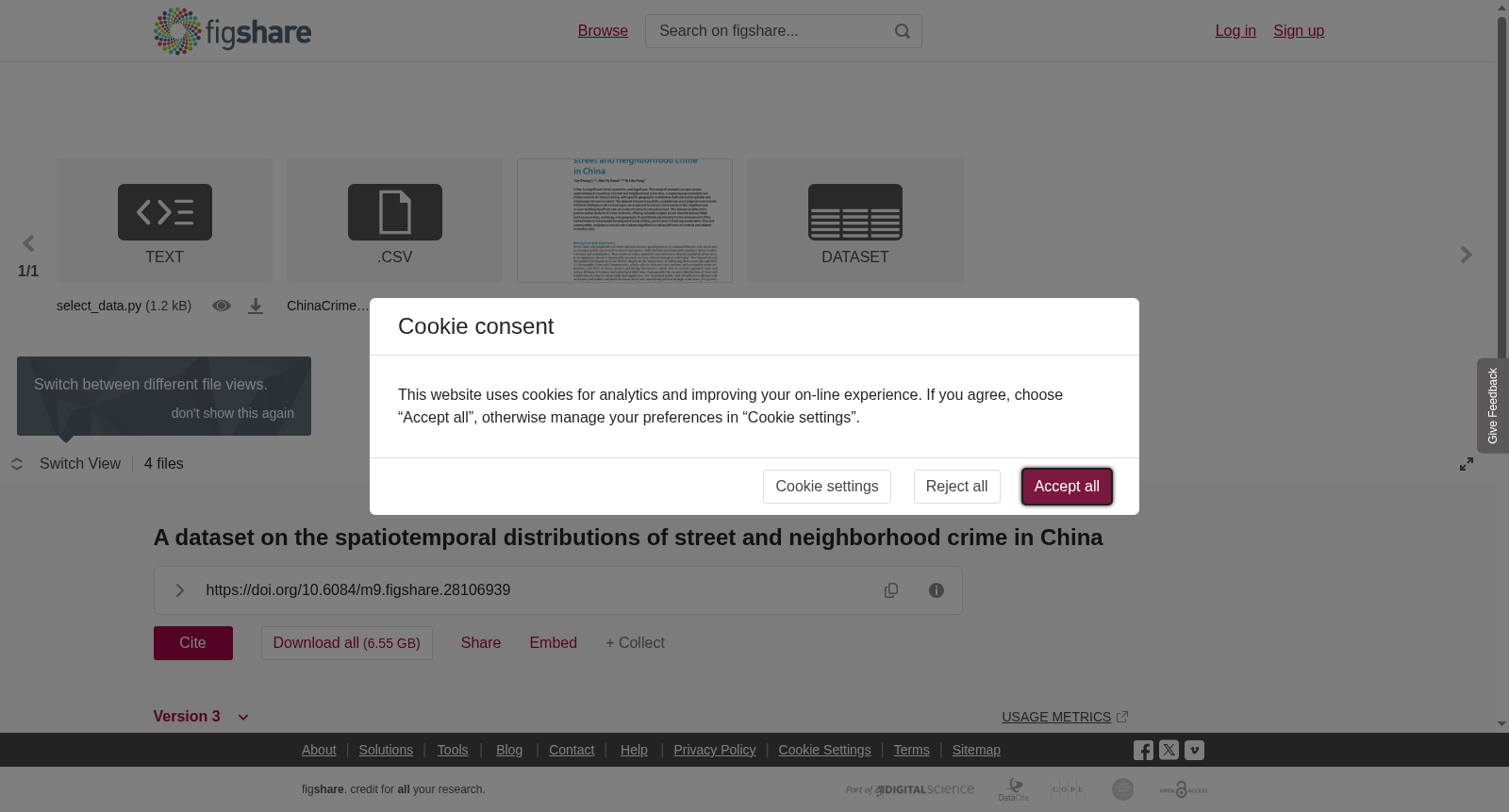Open figshare X (Twitter) icon
The height and width of the screenshot is (812, 1509).
[x=1169, y=751]
